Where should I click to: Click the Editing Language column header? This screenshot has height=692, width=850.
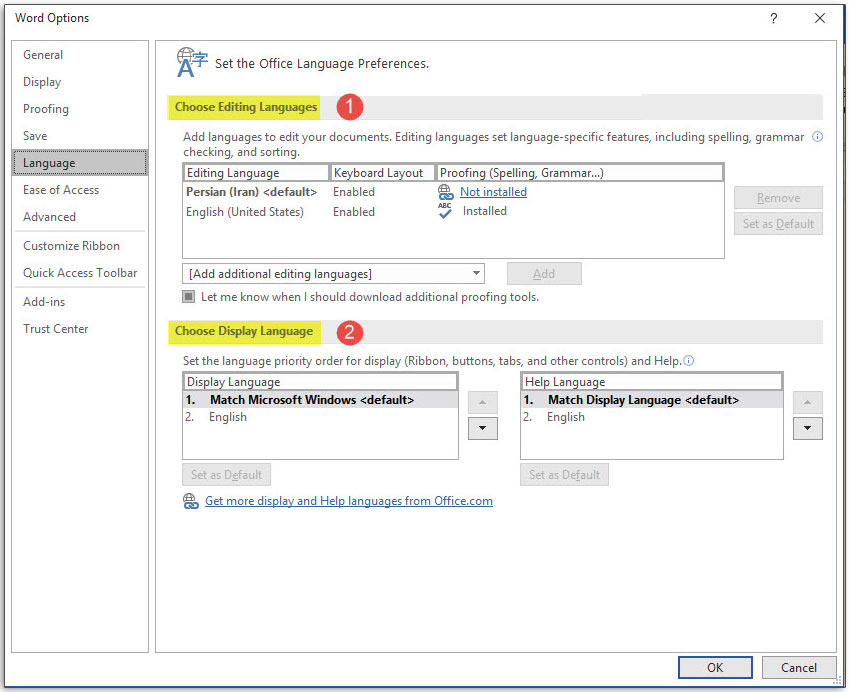256,173
